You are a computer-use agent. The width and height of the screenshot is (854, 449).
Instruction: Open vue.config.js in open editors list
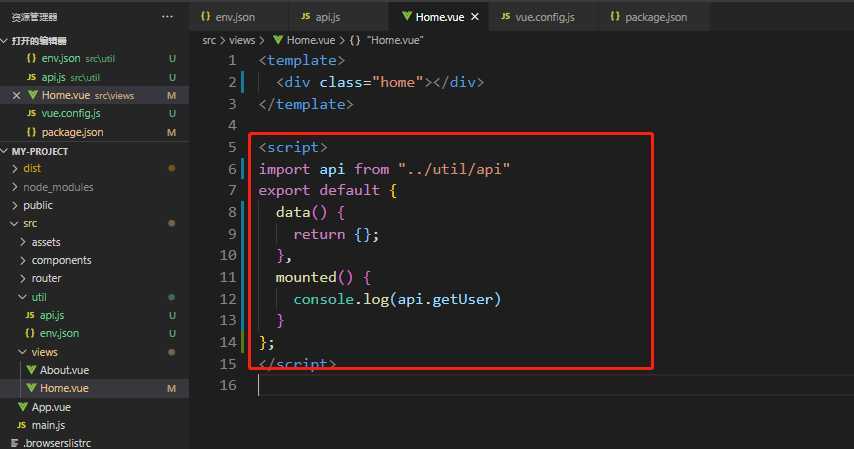pos(94,113)
